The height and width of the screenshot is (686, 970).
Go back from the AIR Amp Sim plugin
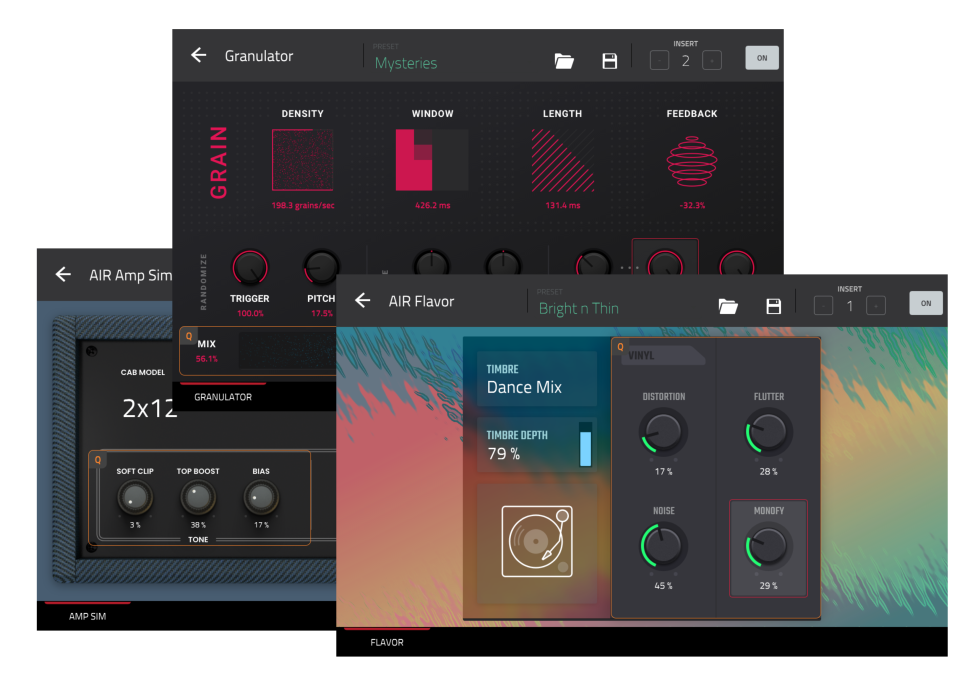click(63, 275)
